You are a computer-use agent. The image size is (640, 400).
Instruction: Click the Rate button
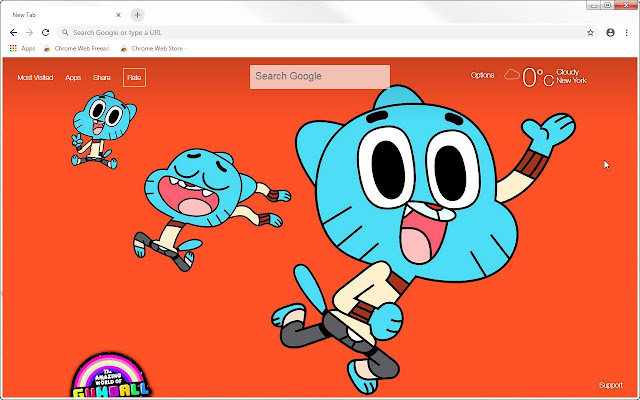coord(134,78)
